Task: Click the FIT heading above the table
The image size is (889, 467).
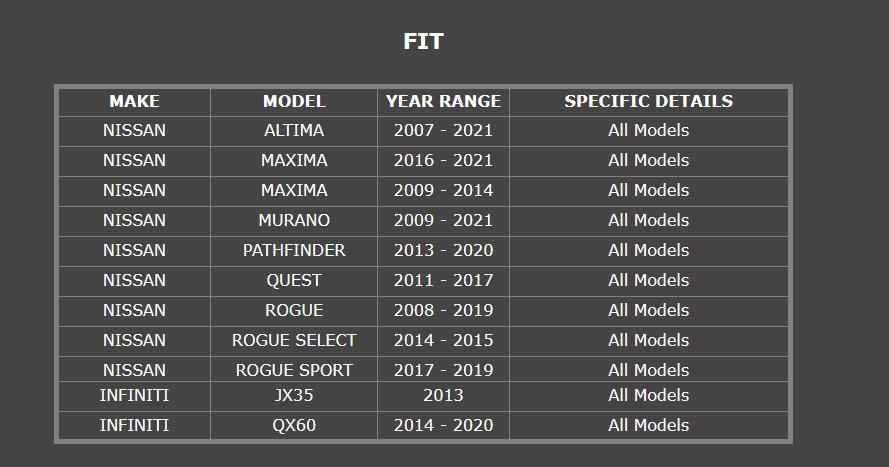Action: (423, 41)
